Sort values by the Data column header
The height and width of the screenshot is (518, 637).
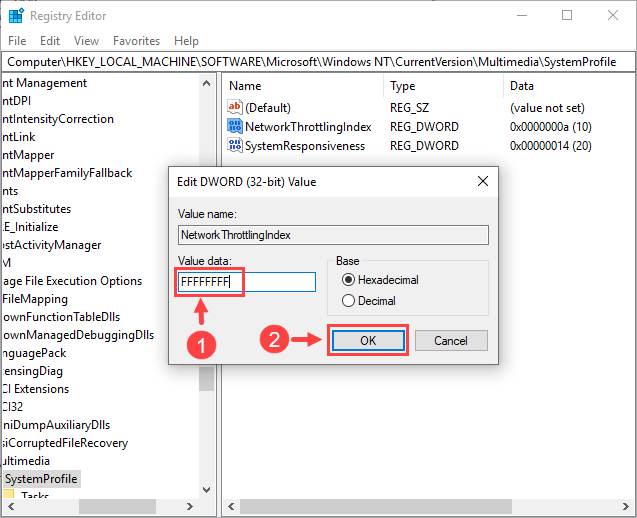point(522,86)
